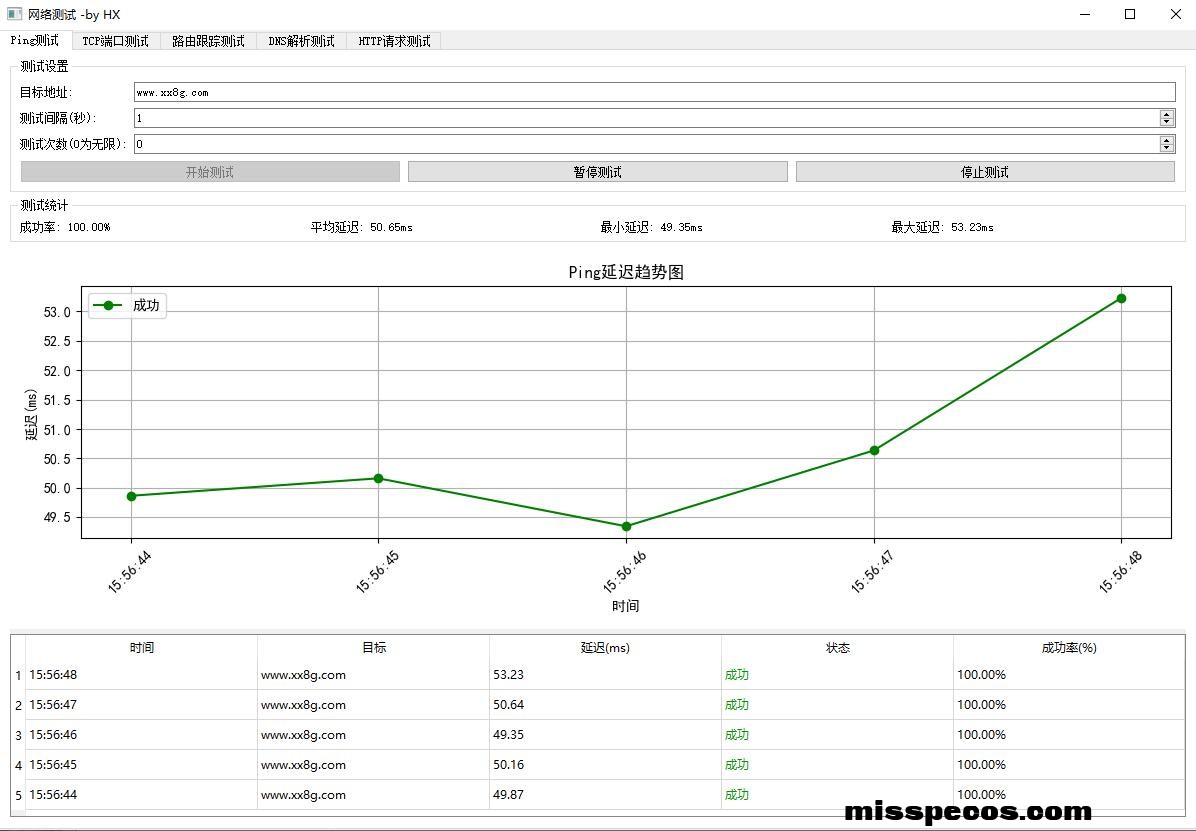Increase 测试次数 with the up arrow
This screenshot has width=1196, height=831.
coord(1167,140)
